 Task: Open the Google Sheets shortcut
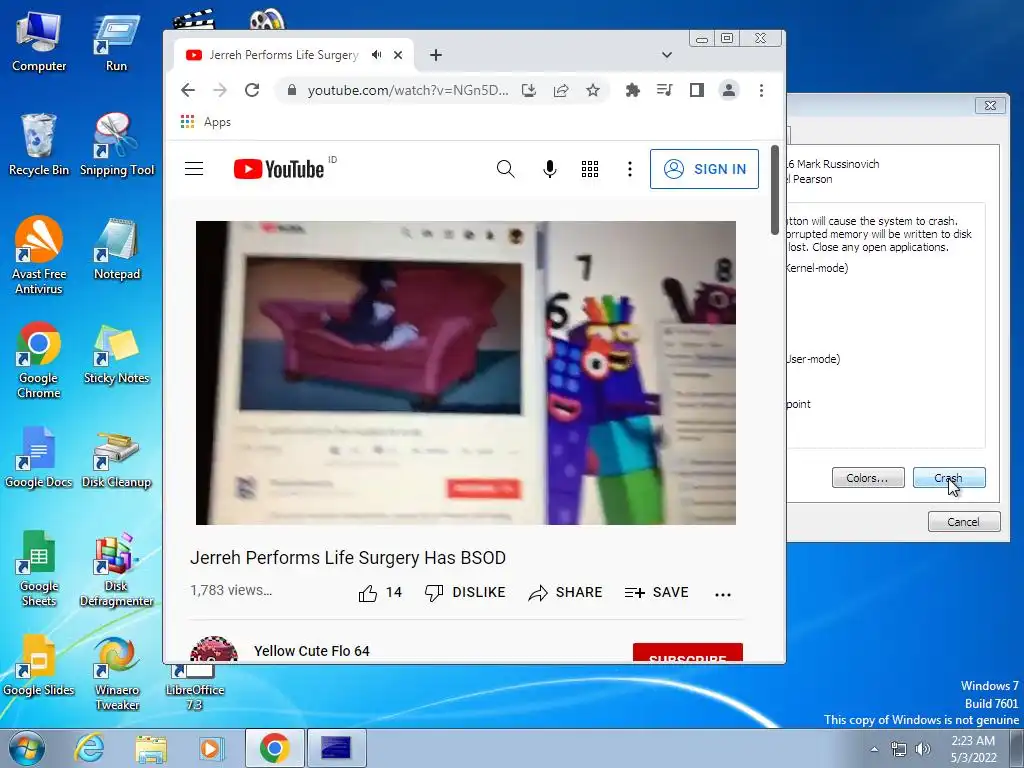[x=39, y=568]
